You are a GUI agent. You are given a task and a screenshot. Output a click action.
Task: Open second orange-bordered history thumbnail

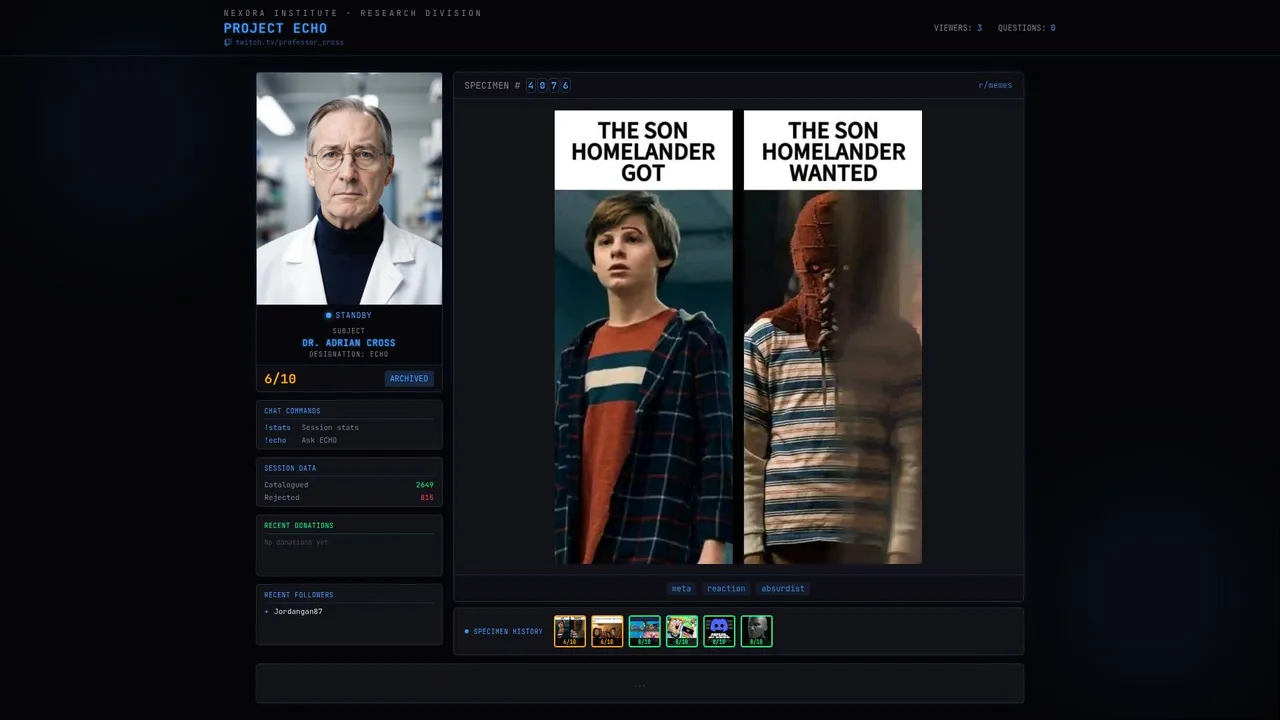click(x=607, y=631)
